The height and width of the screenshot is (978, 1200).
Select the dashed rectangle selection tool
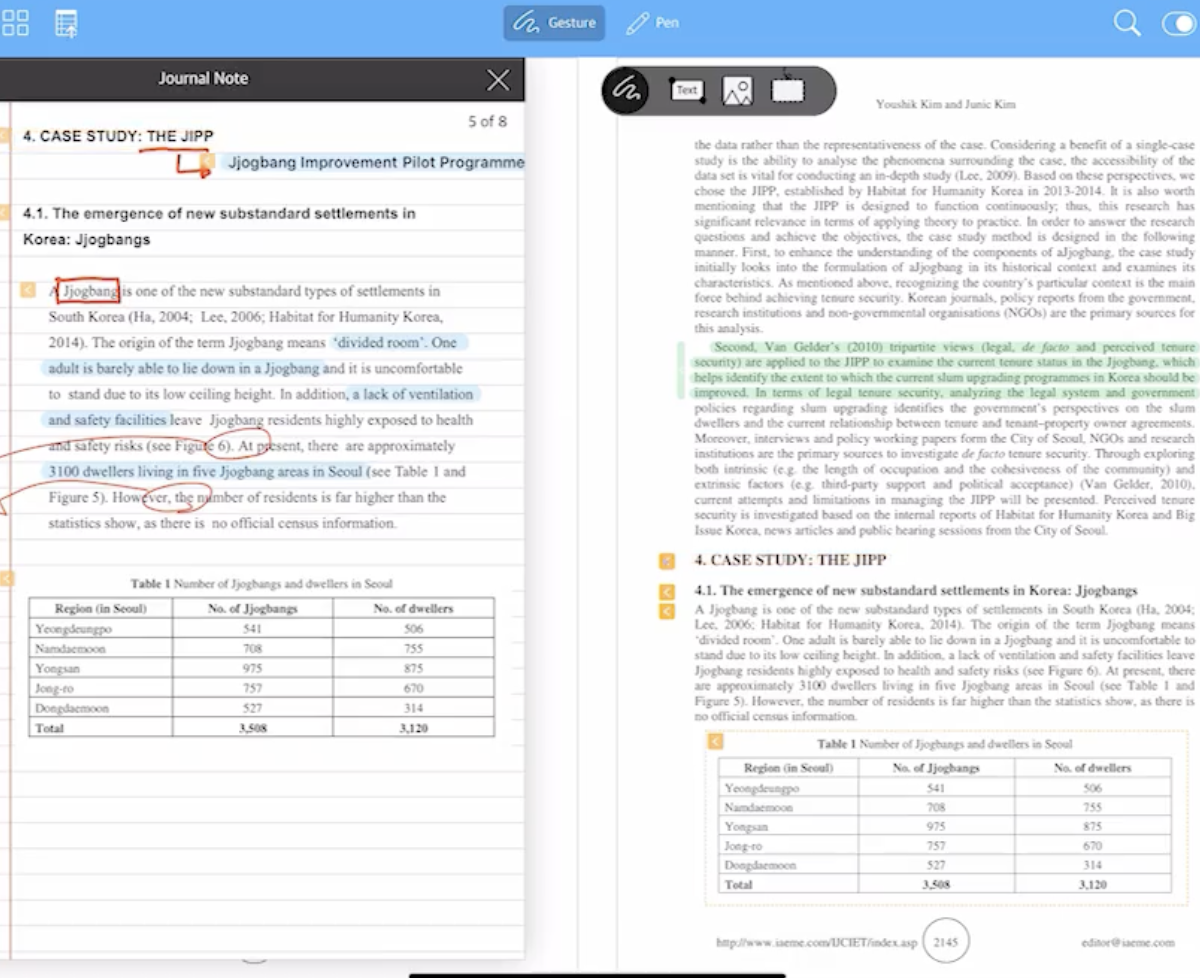coord(788,90)
